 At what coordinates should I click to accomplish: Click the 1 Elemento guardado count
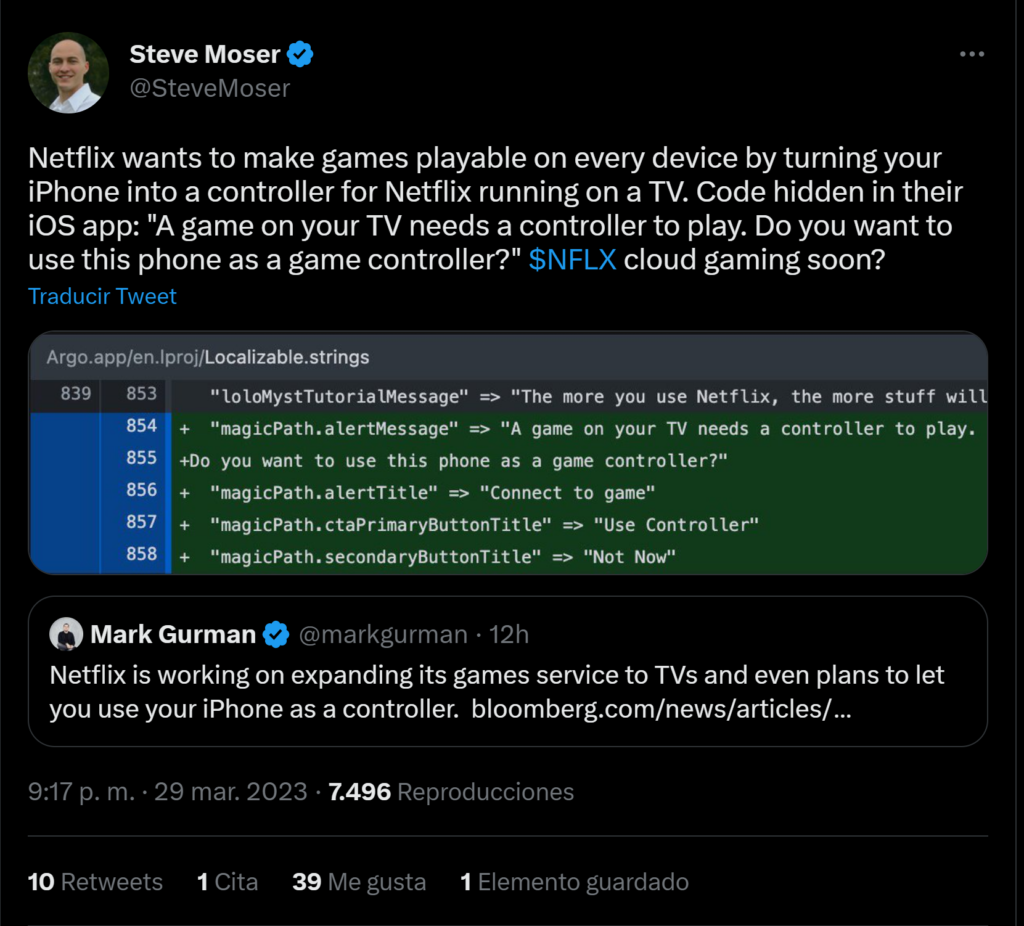574,881
